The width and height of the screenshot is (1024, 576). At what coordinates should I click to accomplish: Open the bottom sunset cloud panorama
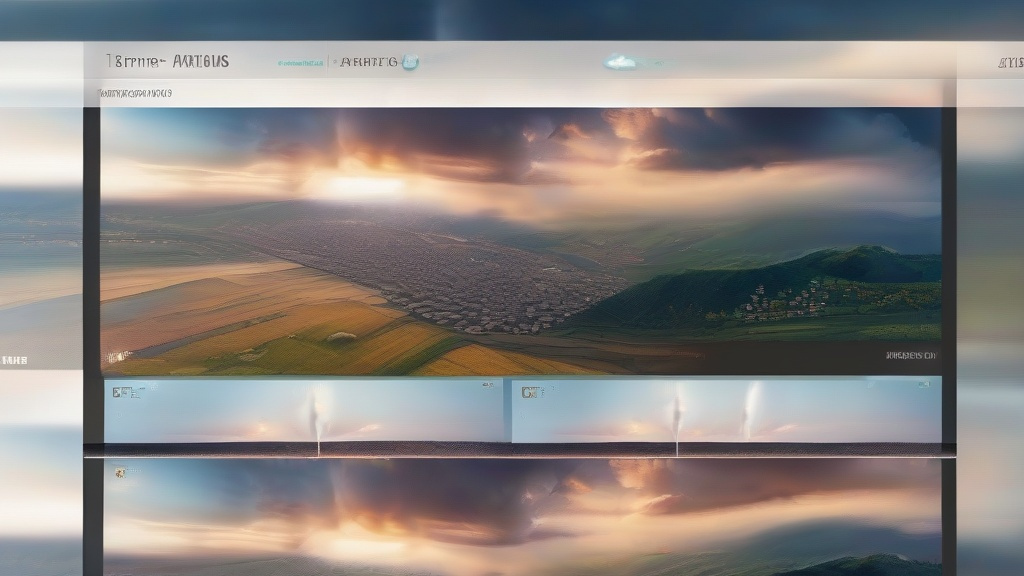click(521, 517)
